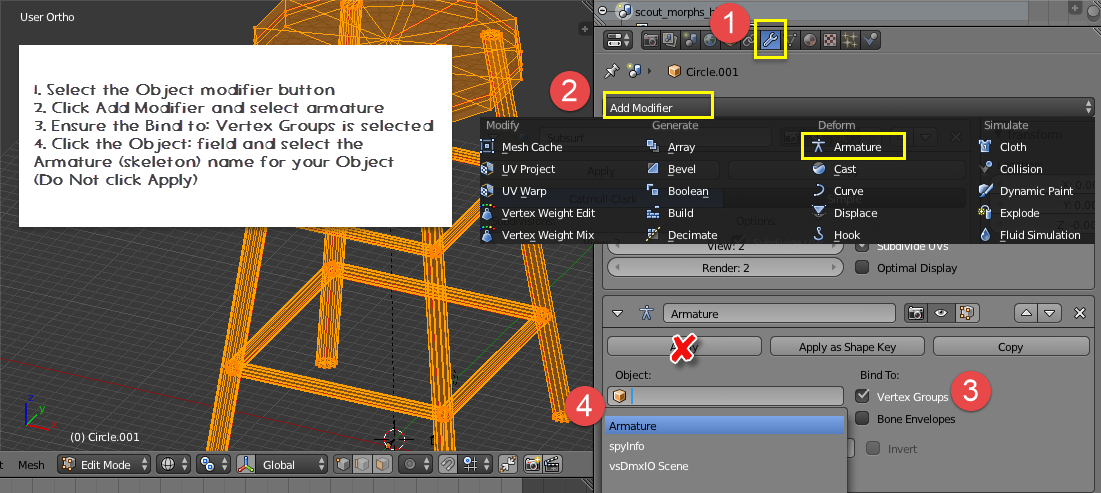
Task: Open the snap element dropdown
Action: click(x=475, y=464)
